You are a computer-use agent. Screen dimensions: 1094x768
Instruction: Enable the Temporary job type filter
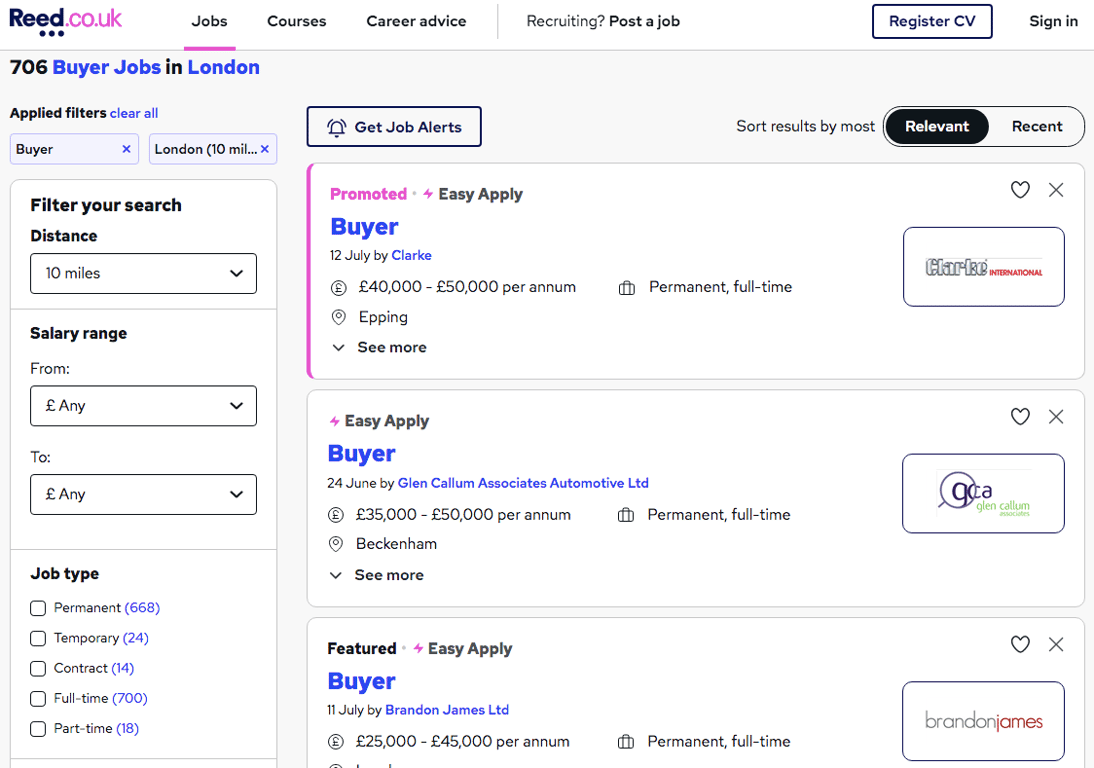point(38,638)
